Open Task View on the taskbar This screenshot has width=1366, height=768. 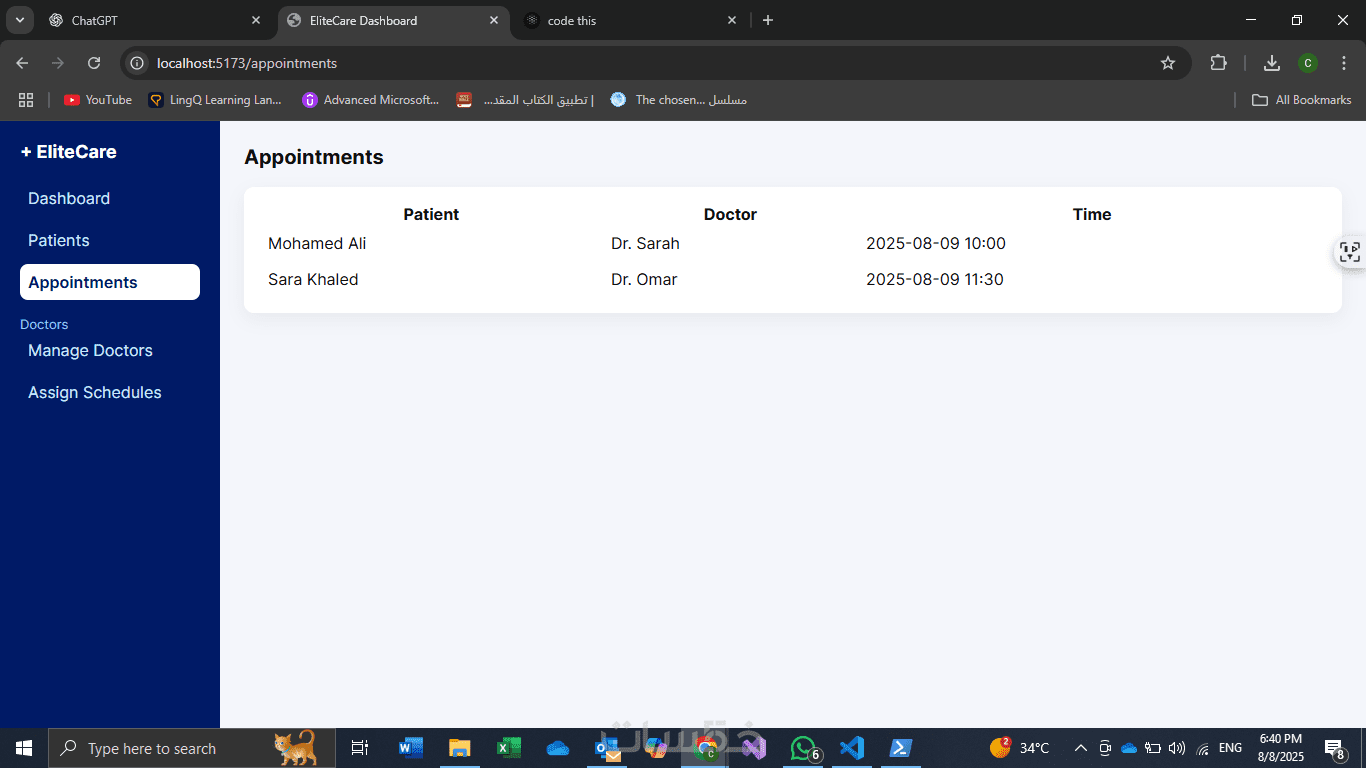click(x=360, y=748)
